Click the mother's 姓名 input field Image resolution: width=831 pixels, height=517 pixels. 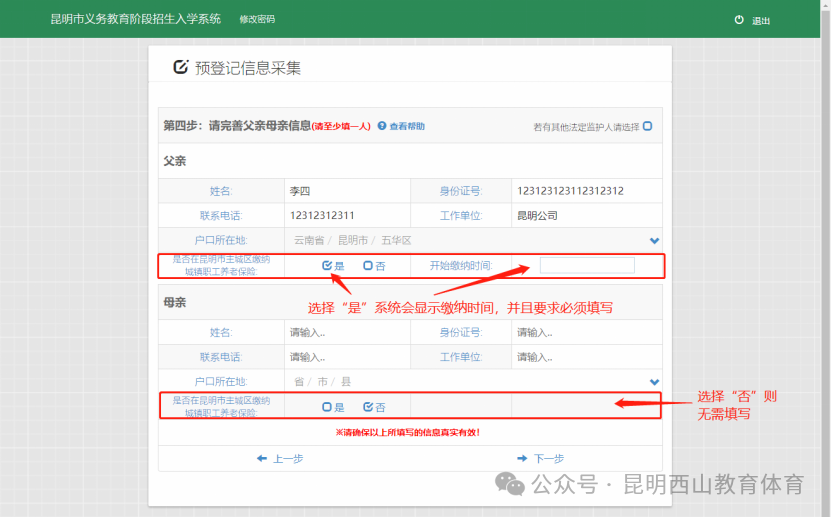[347, 333]
